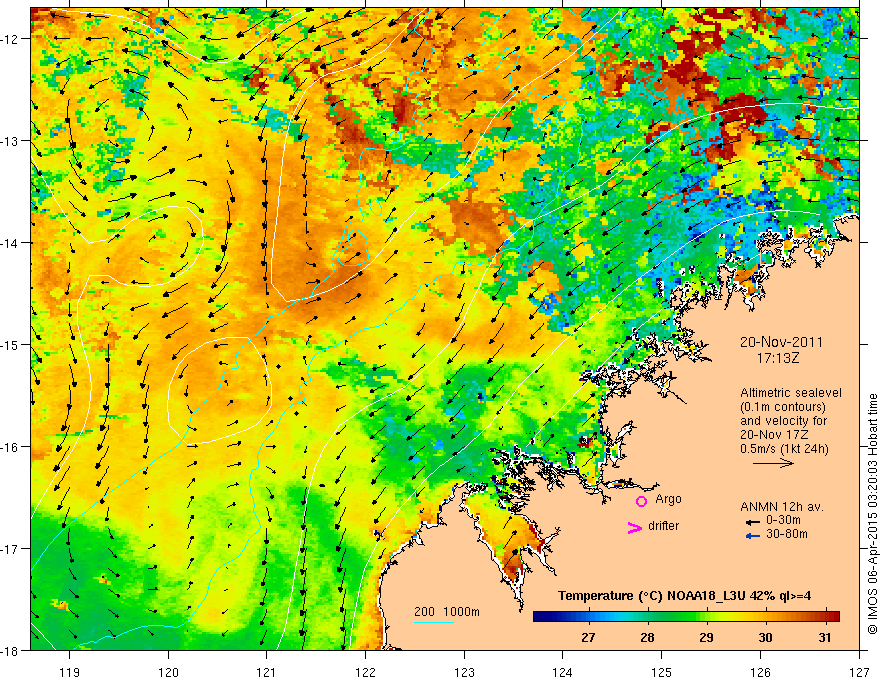Screen dimensions: 880x680
Task: Click the temperature color bar
Action: 686,617
